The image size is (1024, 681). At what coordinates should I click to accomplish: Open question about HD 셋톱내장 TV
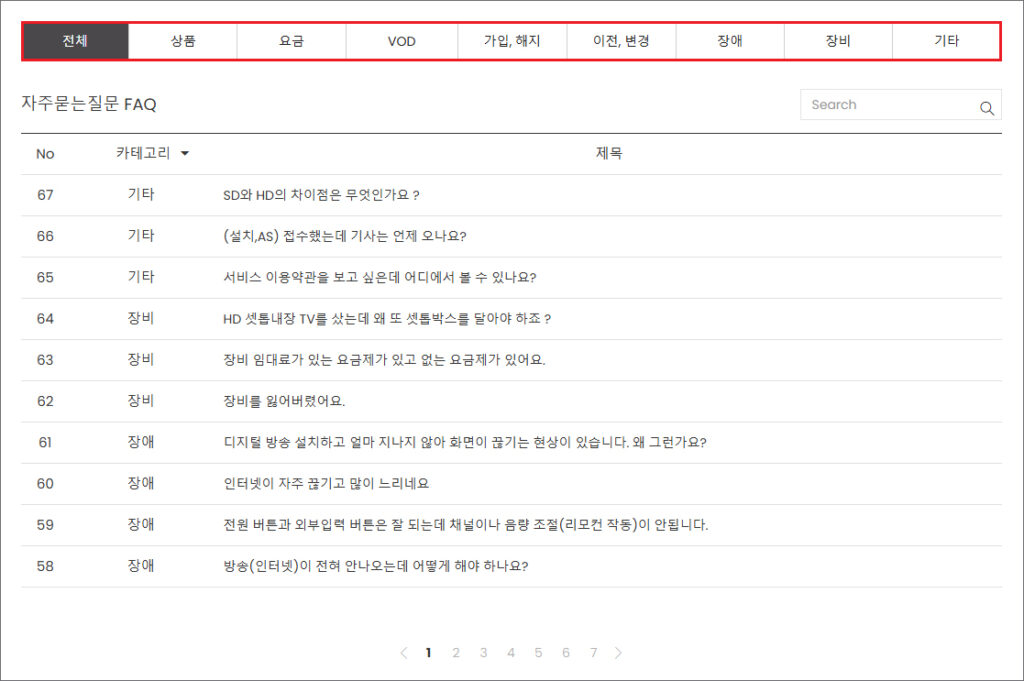(387, 319)
